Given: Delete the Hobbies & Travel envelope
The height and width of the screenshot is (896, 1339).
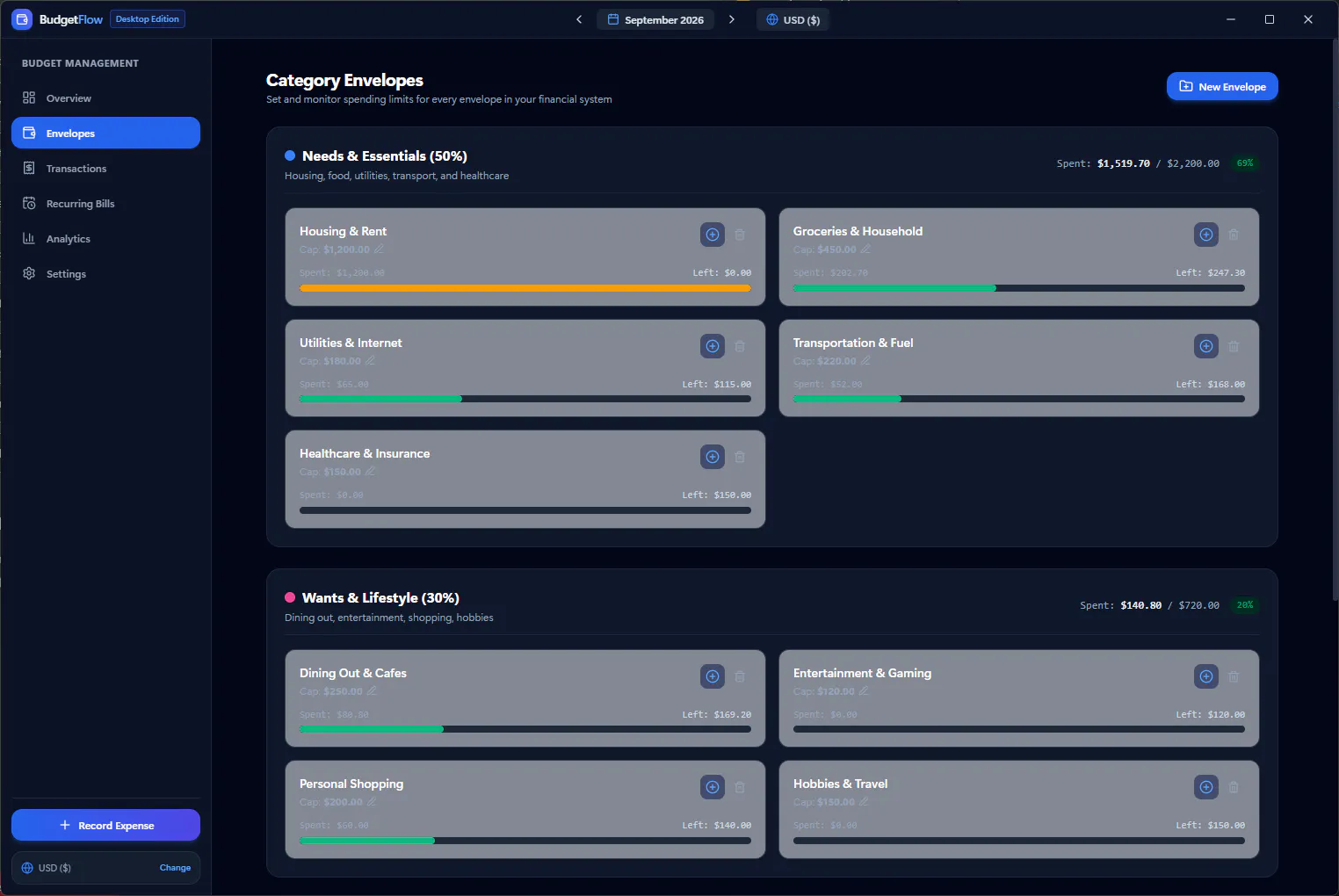Looking at the screenshot, I should [1234, 787].
